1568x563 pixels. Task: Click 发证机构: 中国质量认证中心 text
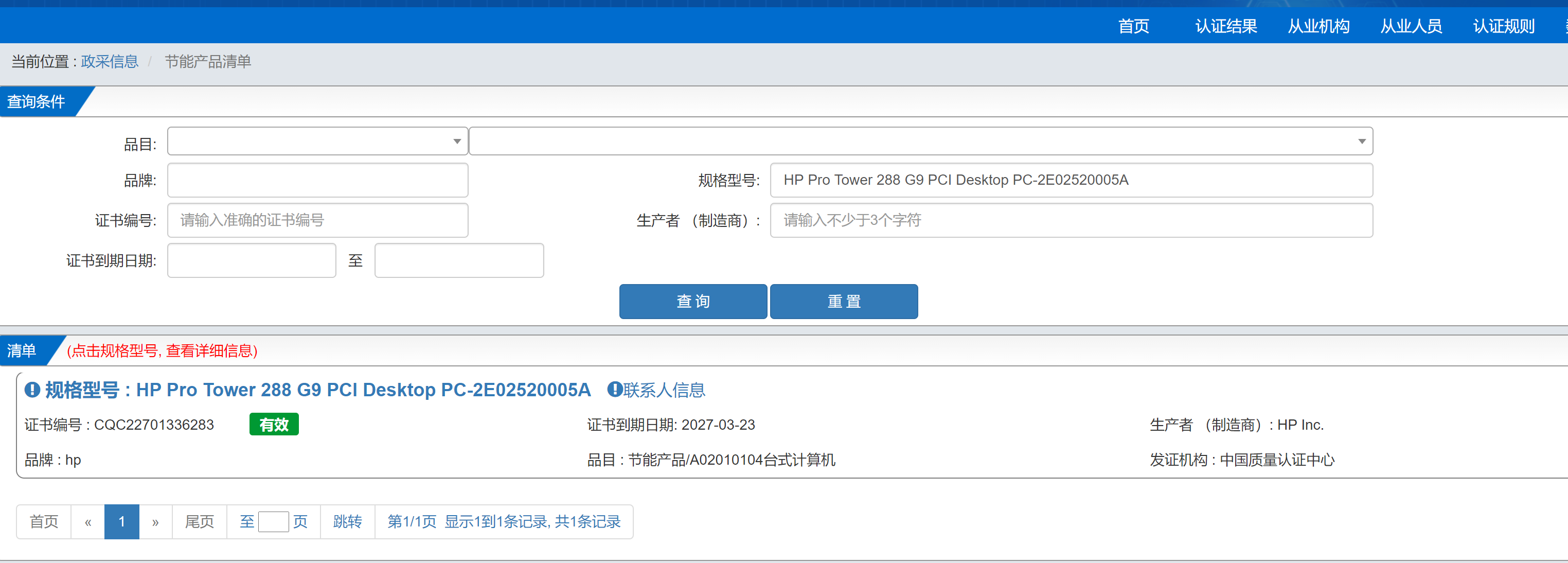click(x=1242, y=460)
